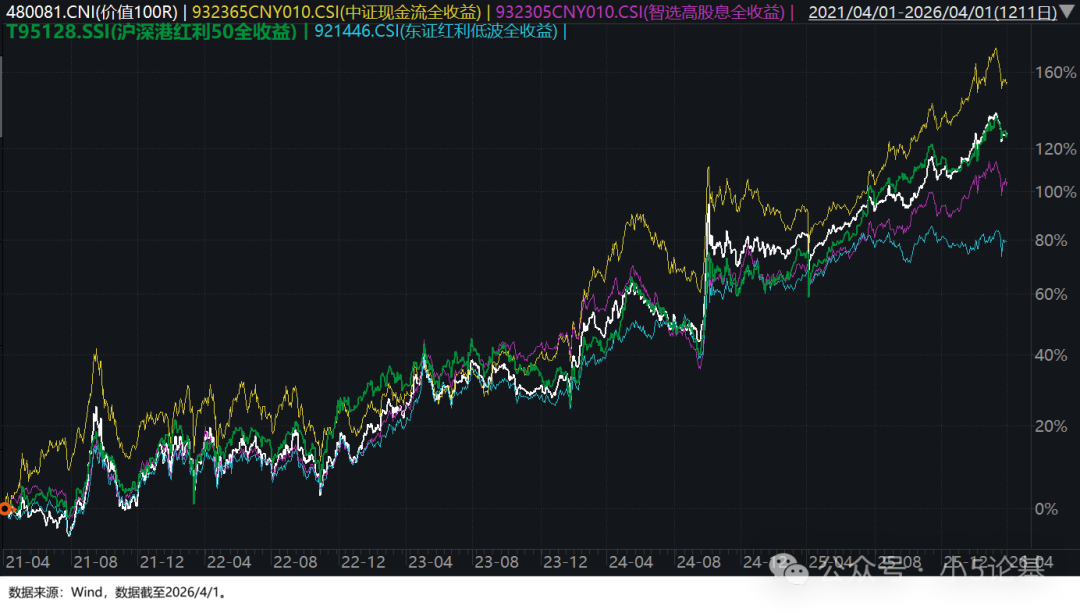Click the yellow line peak near 160%

(x=994, y=50)
